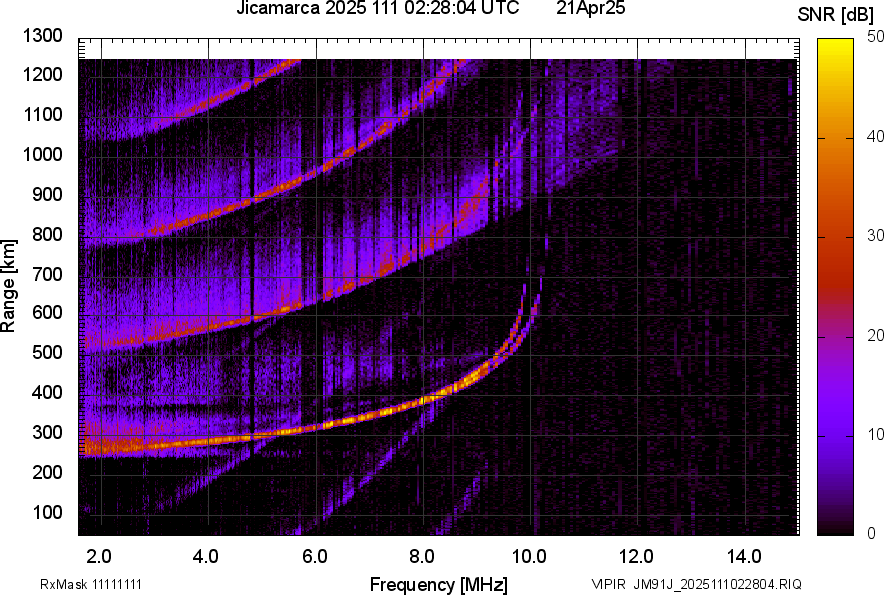Click the 200 km range tick label
Image resolution: width=884 pixels, height=595 pixels.
coord(47,471)
